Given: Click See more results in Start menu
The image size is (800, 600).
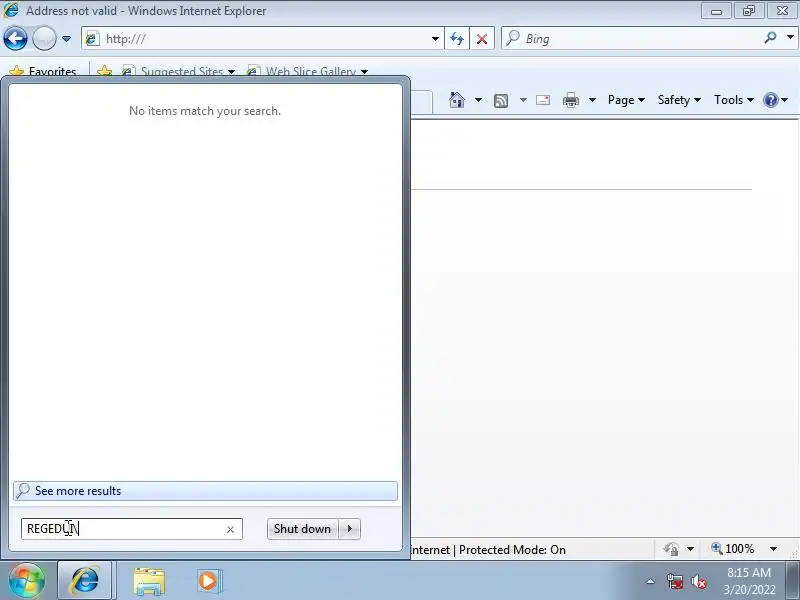Looking at the screenshot, I should [x=205, y=491].
